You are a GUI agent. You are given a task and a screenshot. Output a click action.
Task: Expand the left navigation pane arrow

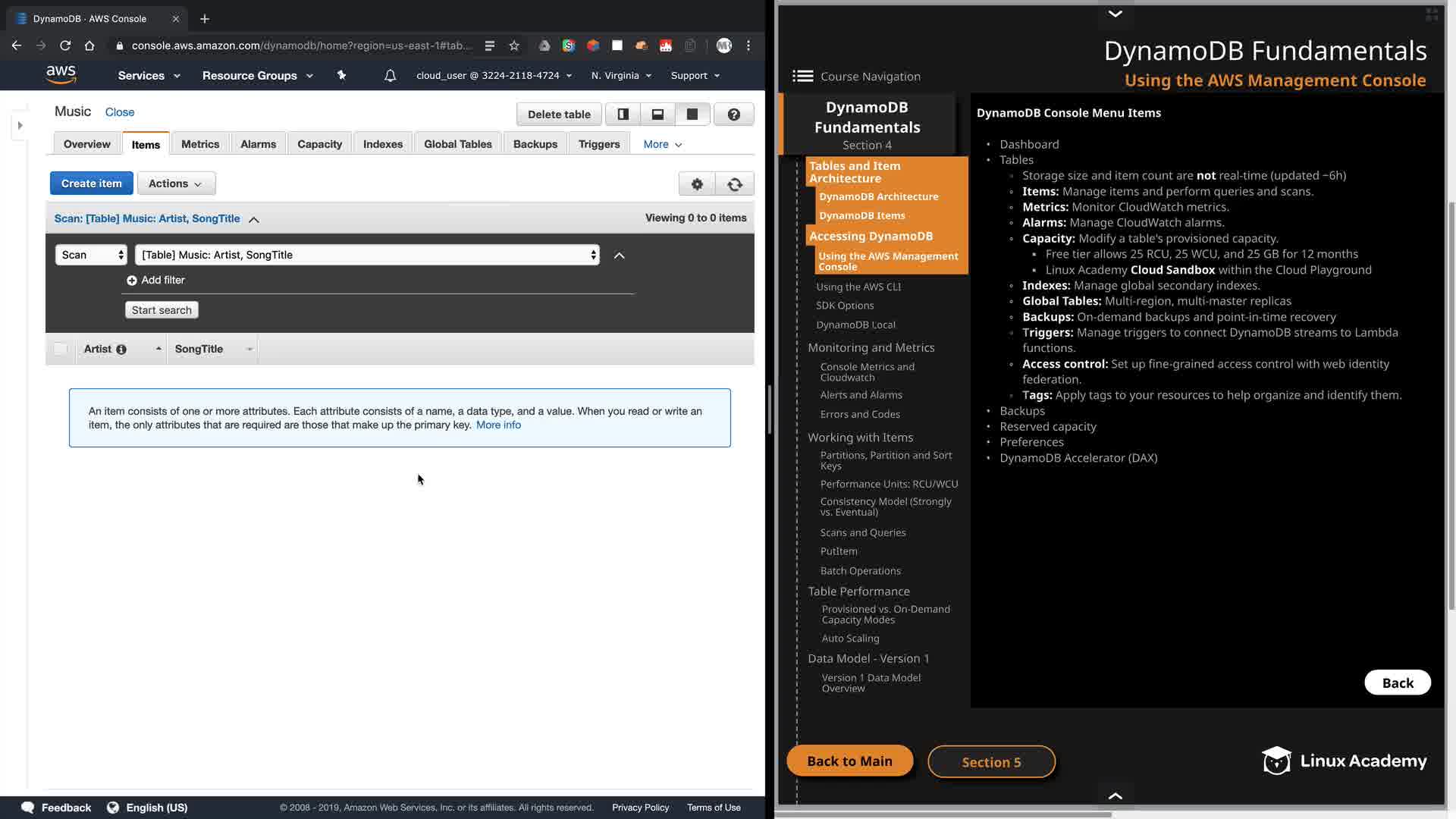pyautogui.click(x=20, y=125)
